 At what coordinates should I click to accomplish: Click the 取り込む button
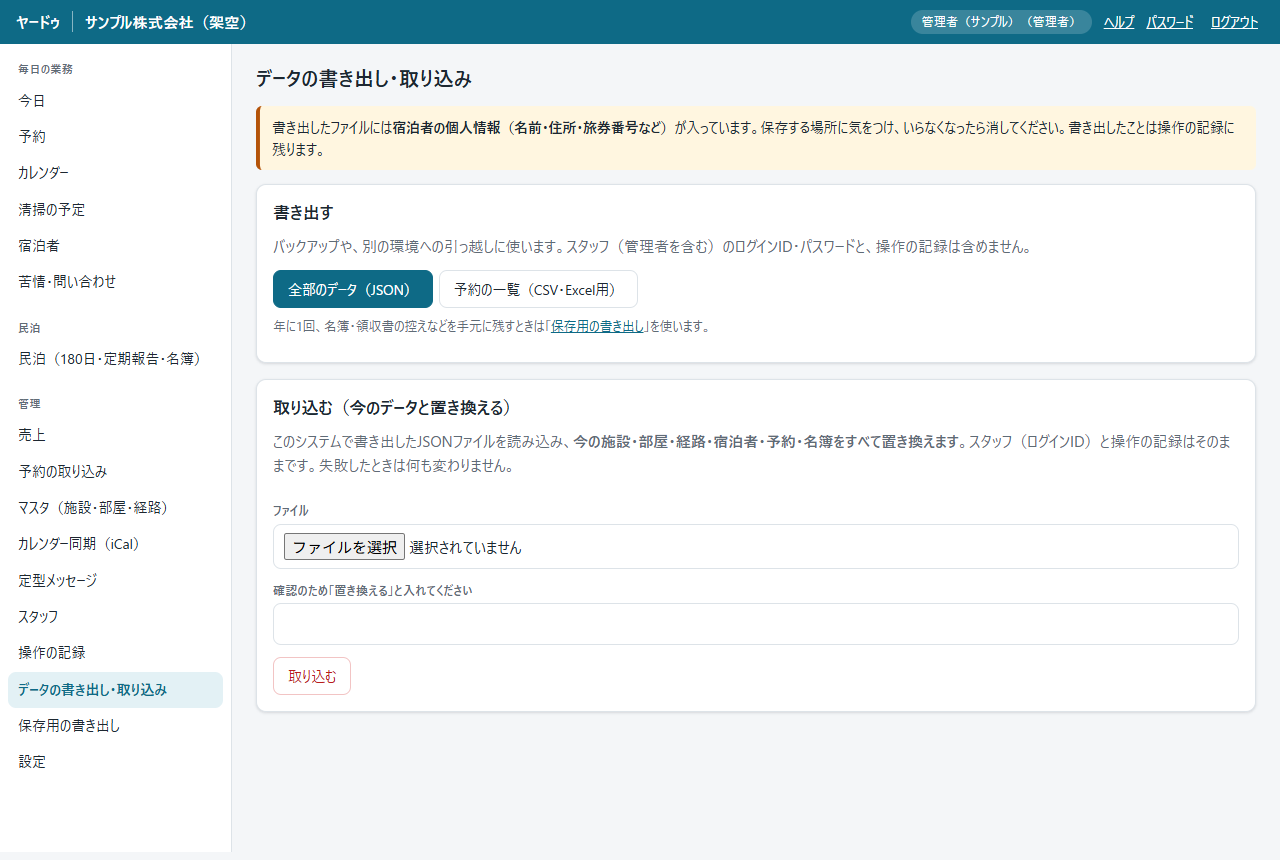point(312,676)
